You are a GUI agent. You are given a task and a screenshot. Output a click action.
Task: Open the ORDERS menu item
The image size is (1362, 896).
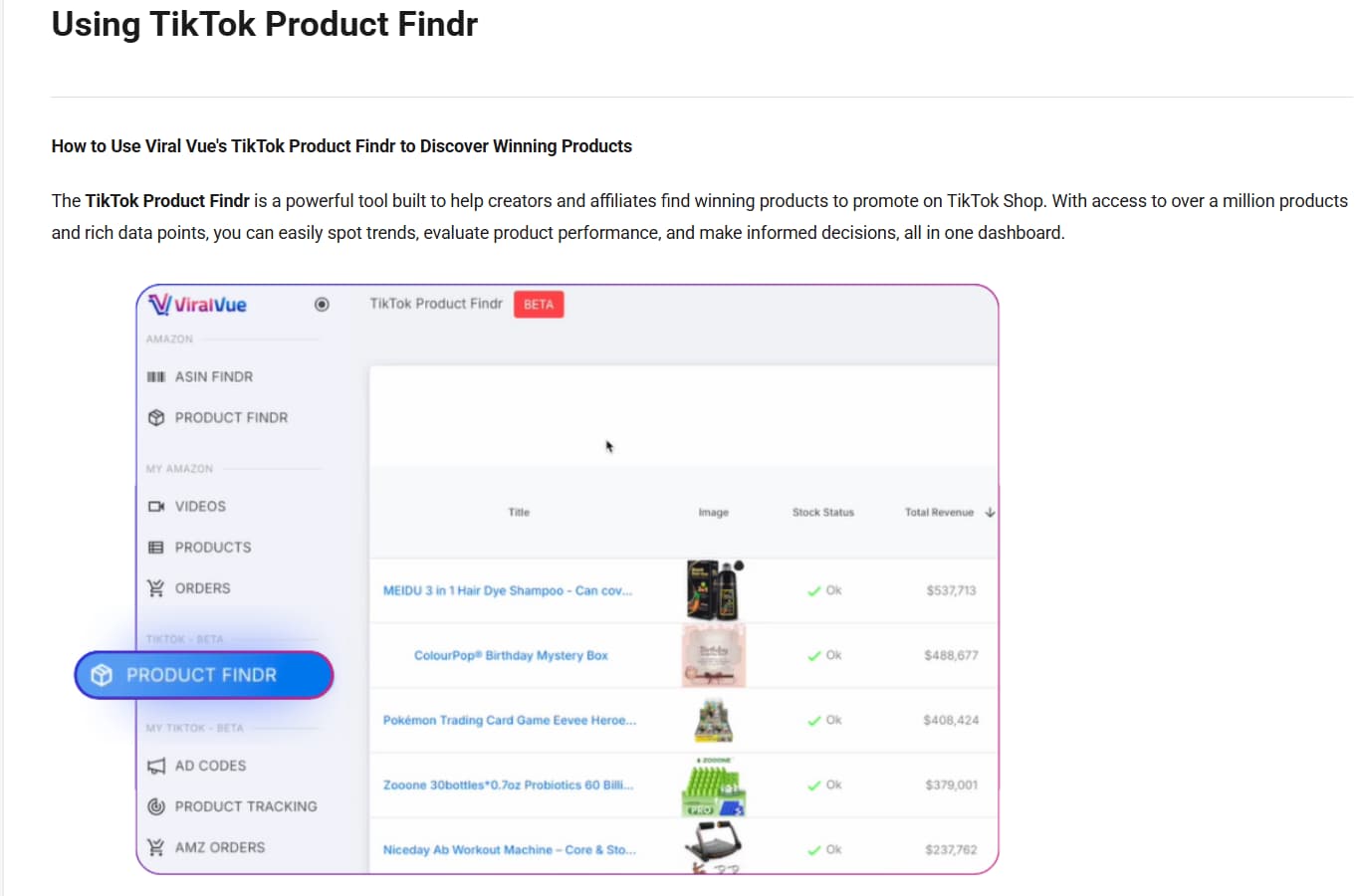click(202, 588)
